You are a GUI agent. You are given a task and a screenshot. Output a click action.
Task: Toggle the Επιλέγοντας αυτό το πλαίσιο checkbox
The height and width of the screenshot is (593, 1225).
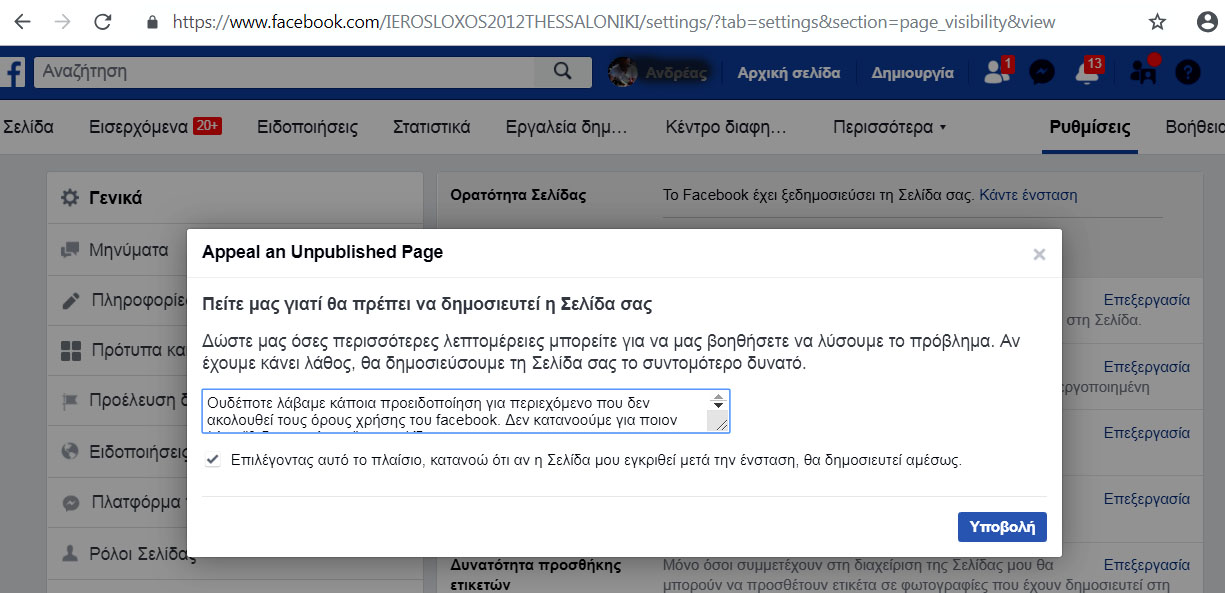point(212,460)
